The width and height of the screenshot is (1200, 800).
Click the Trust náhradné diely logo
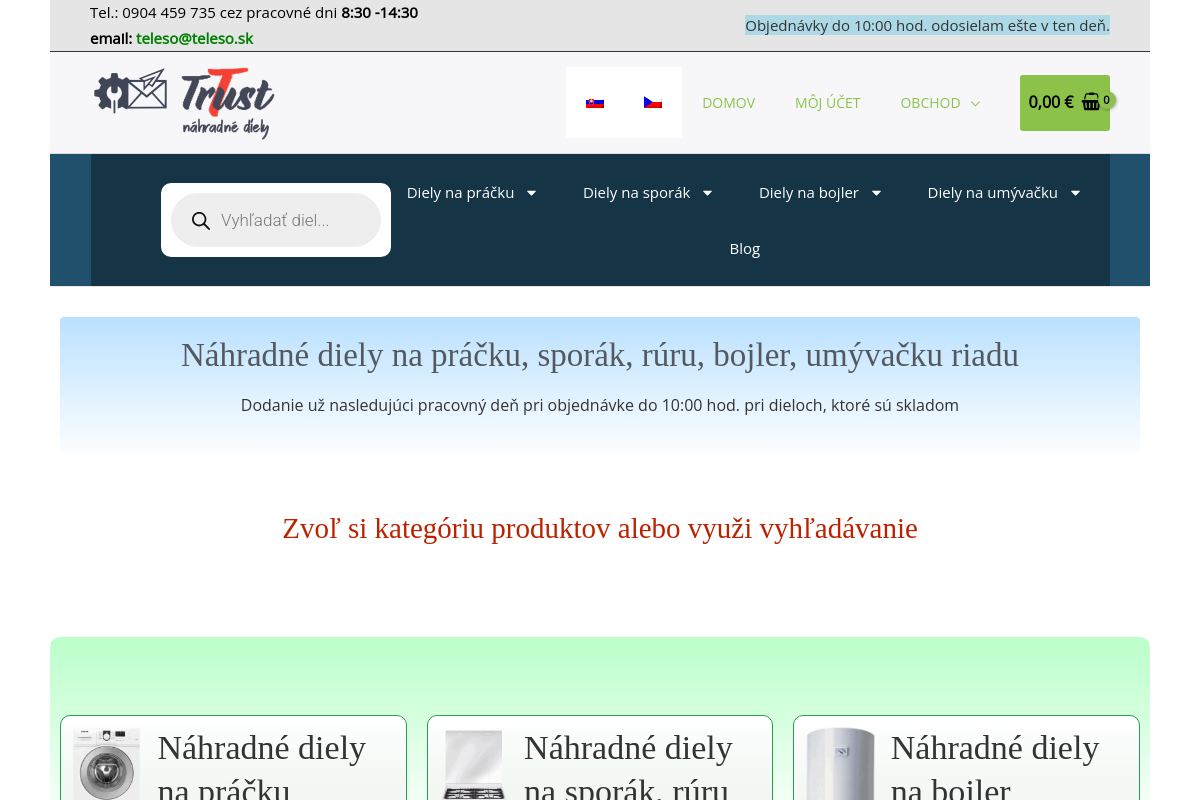184,102
